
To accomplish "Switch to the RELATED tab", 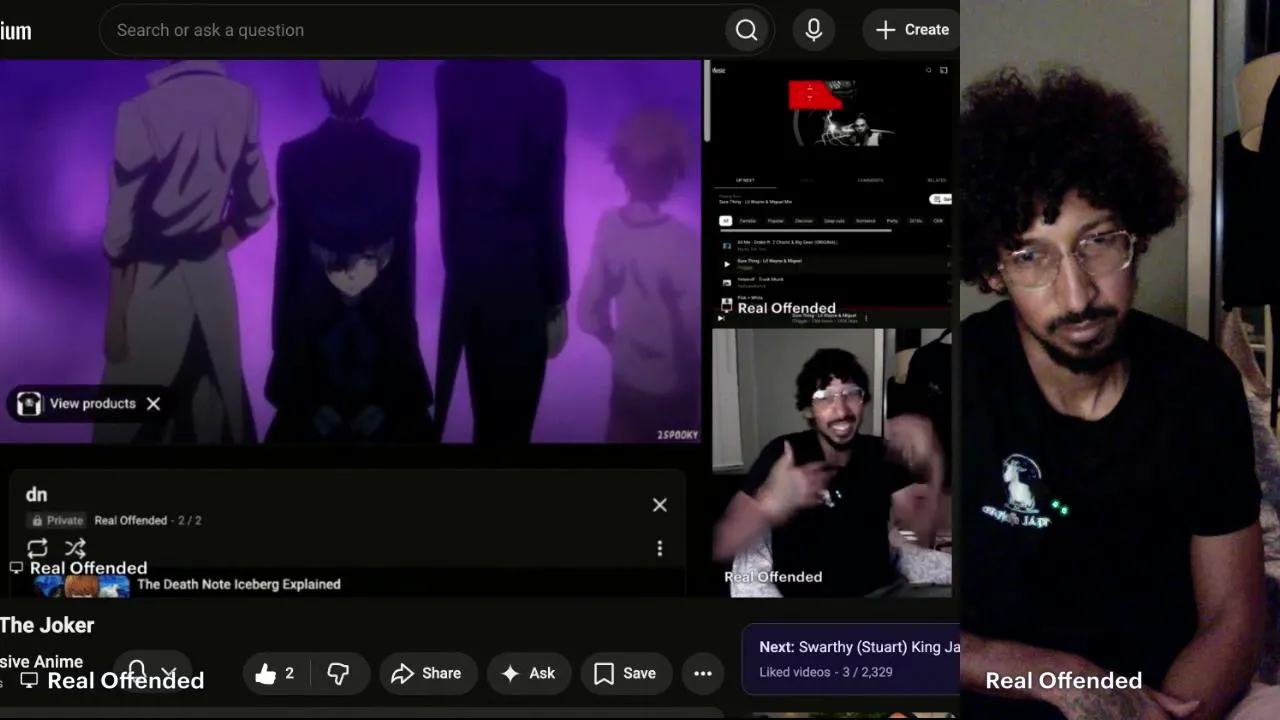I will tap(937, 180).
